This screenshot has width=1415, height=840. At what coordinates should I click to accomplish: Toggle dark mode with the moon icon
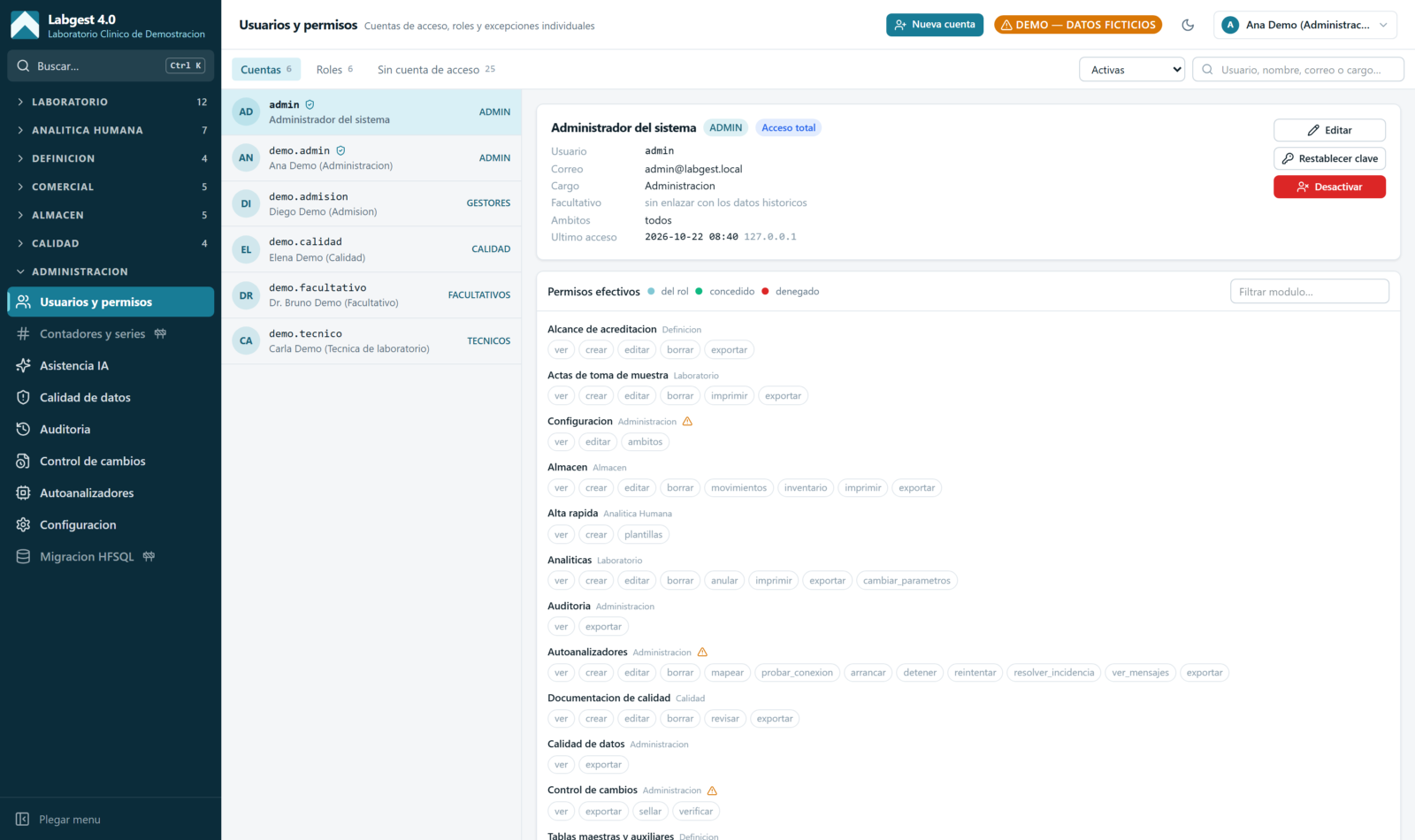(x=1188, y=25)
